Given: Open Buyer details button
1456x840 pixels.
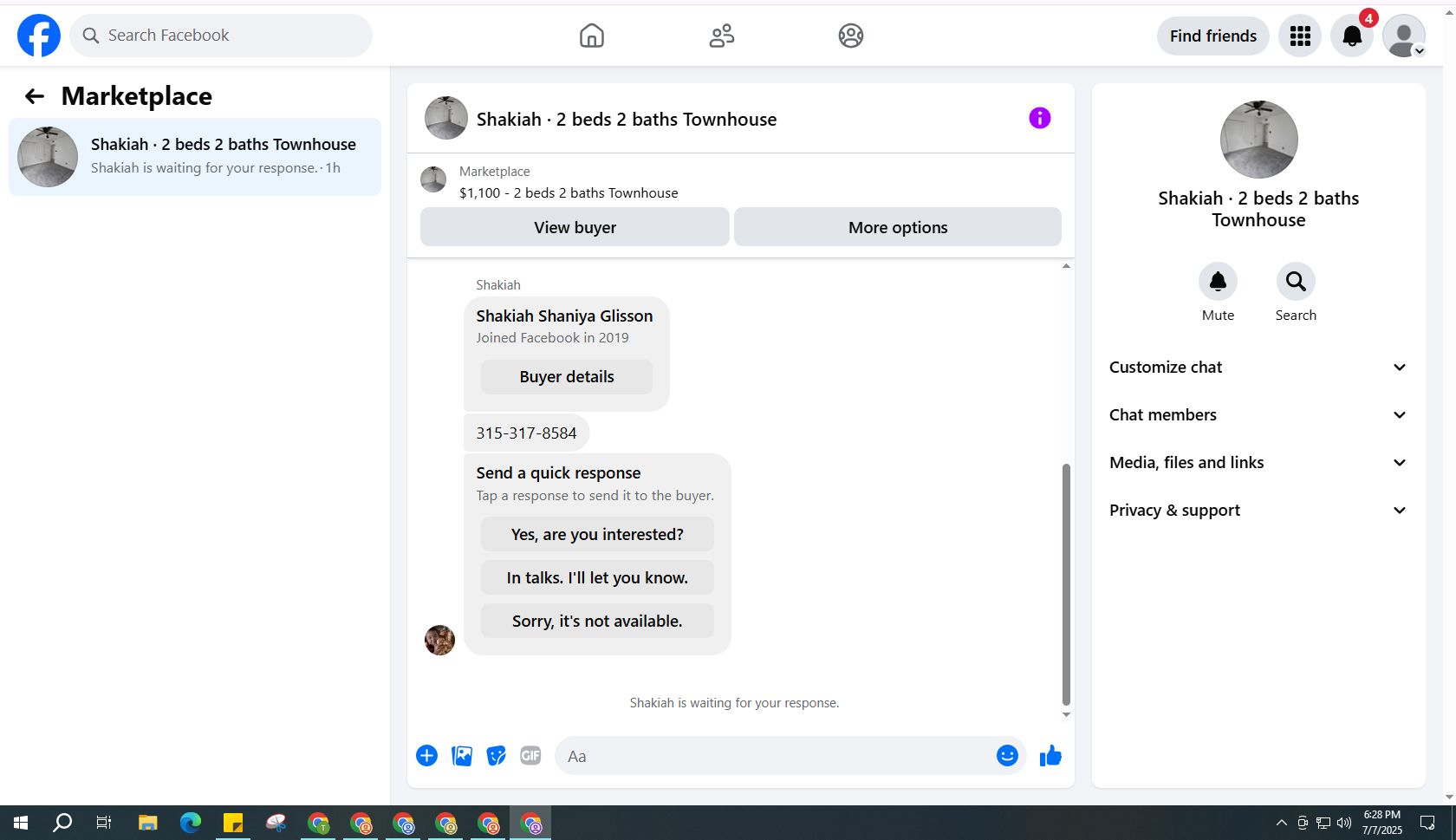Looking at the screenshot, I should 567,377.
